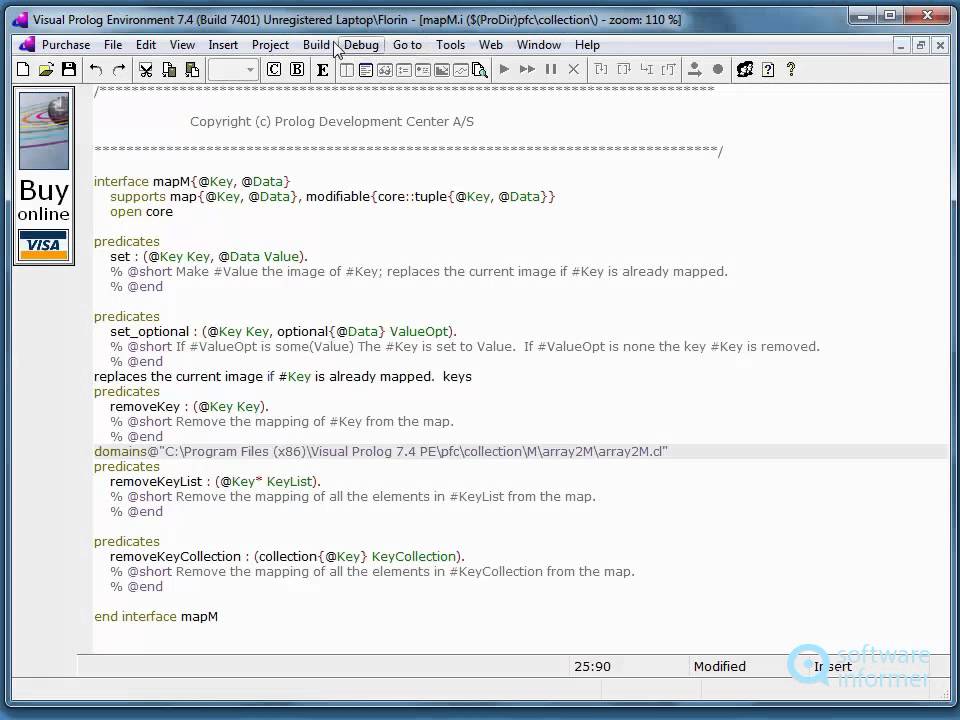
Task: Click the Step Into debug icon
Action: pyautogui.click(x=601, y=69)
